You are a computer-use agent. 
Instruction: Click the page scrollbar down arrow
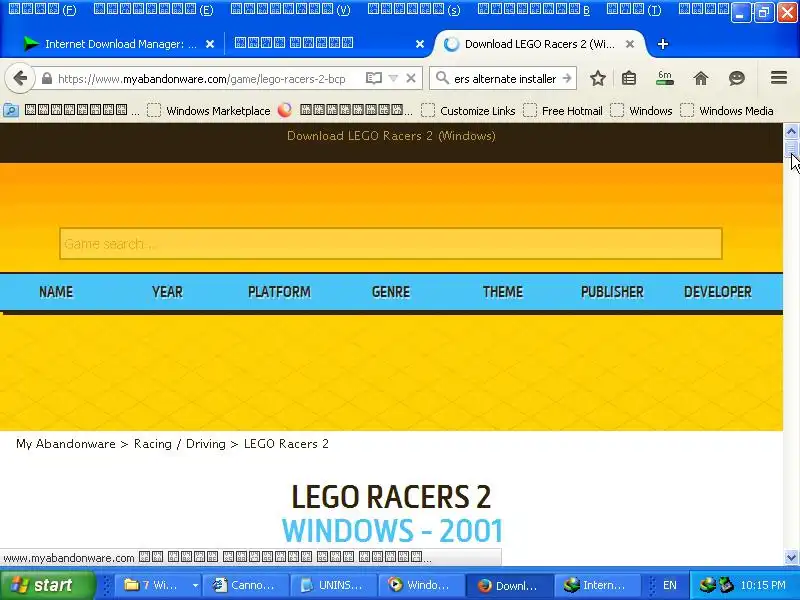click(x=791, y=558)
